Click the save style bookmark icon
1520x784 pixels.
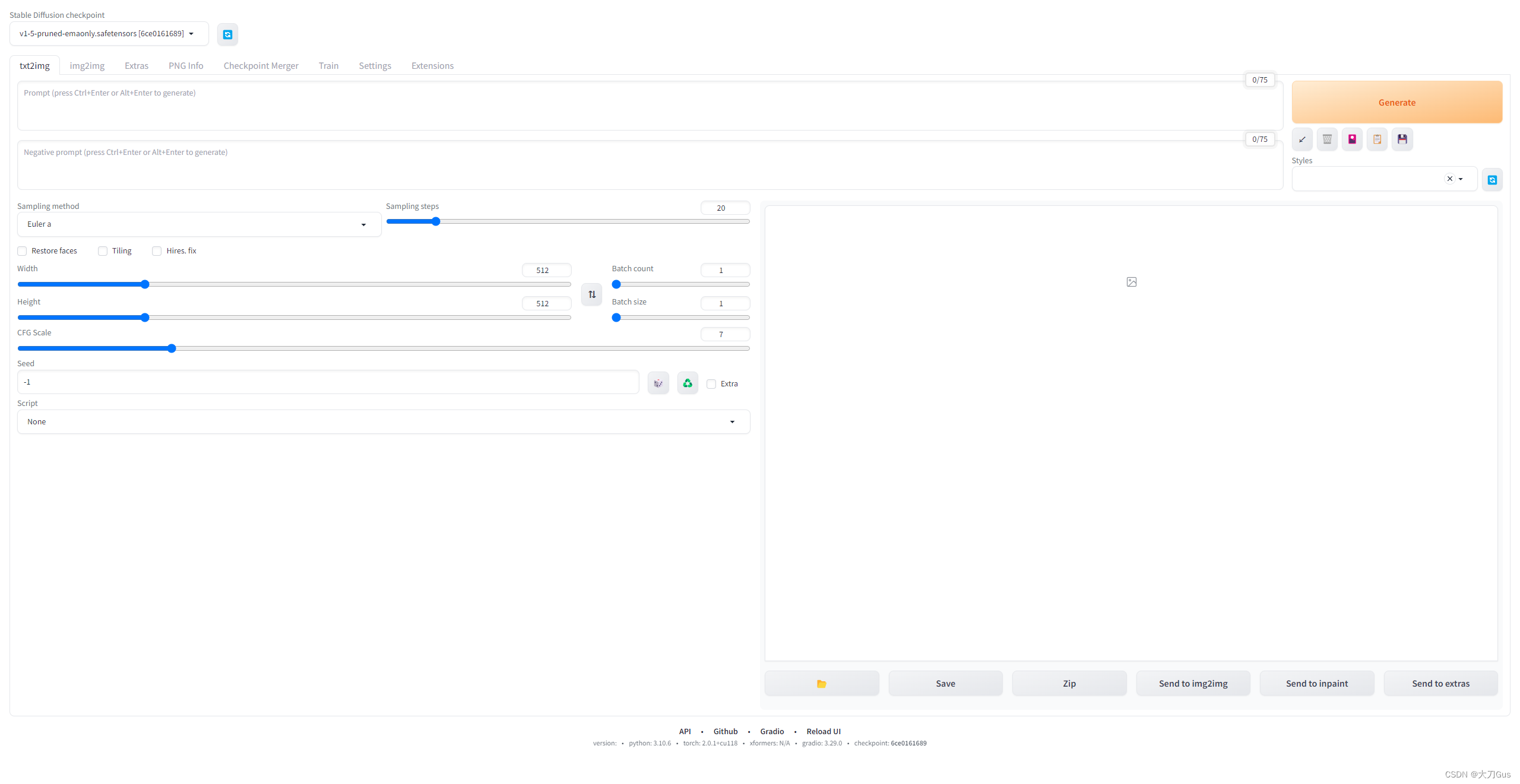point(1402,139)
